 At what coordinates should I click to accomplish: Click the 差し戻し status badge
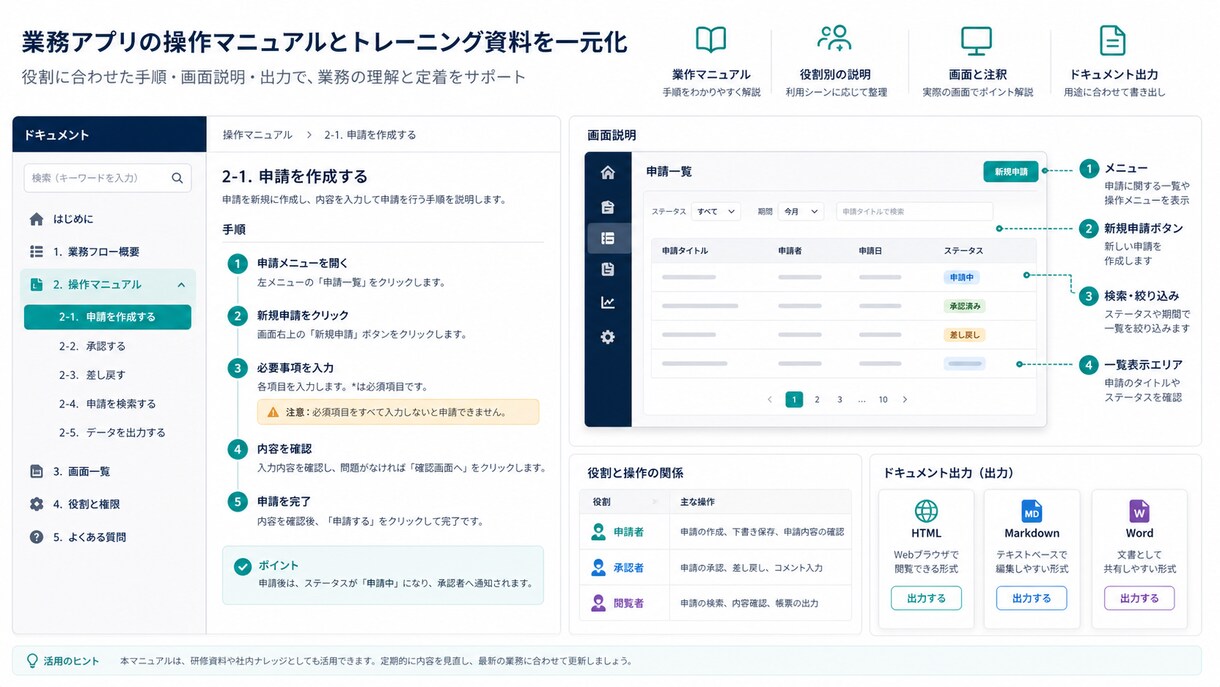tap(964, 334)
